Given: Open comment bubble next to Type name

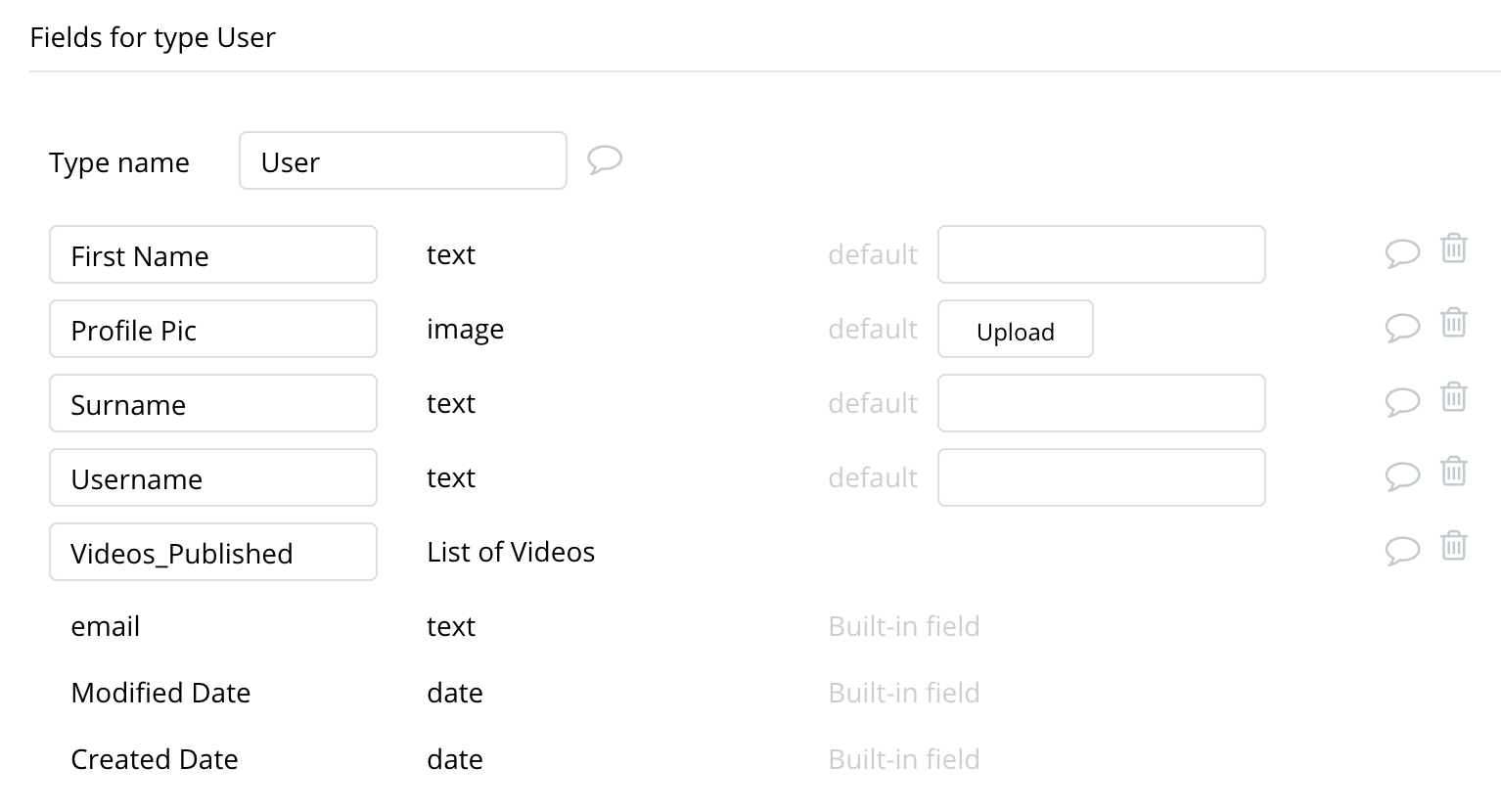Looking at the screenshot, I should pyautogui.click(x=605, y=159).
